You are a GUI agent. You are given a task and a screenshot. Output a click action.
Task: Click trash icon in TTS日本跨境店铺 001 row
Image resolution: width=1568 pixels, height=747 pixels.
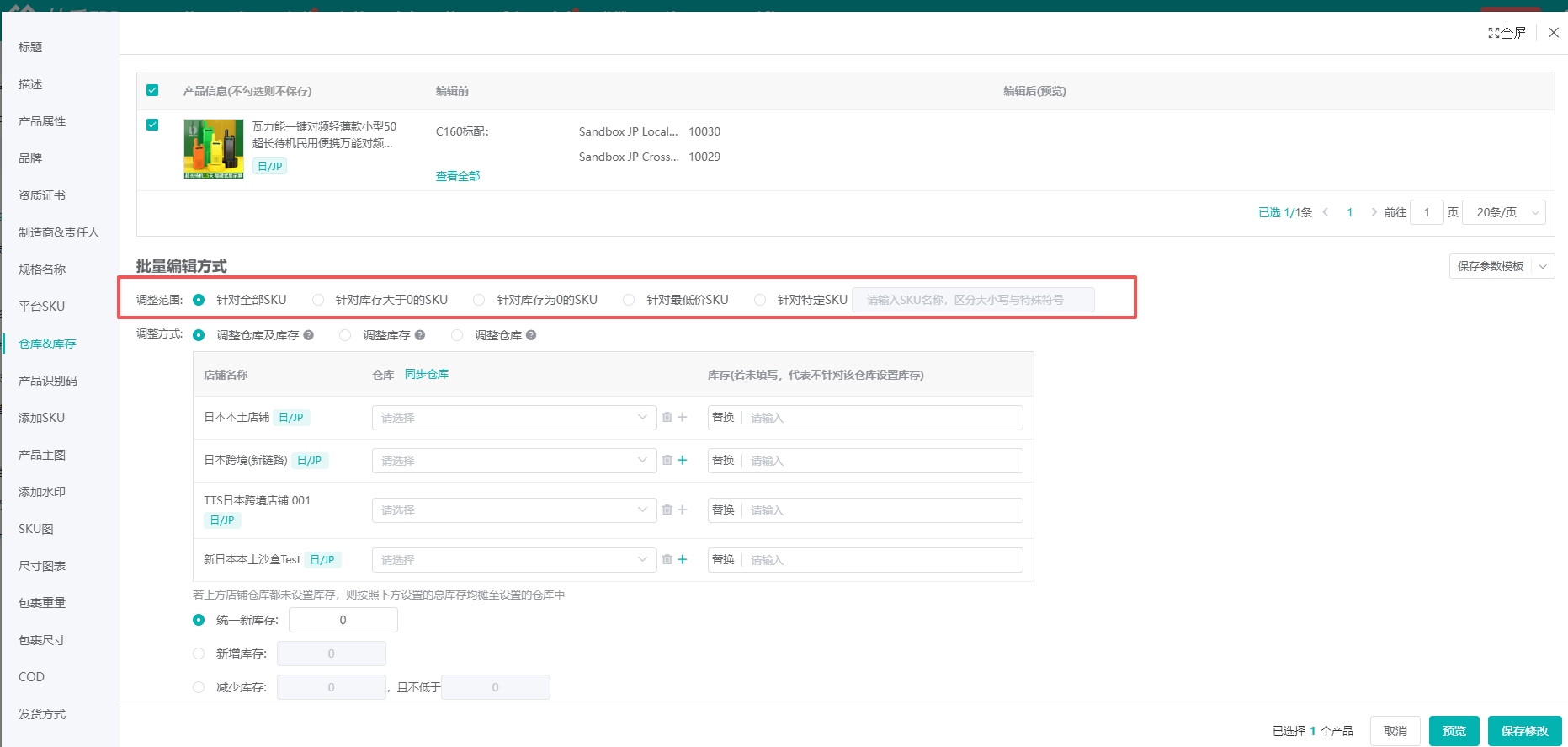[667, 510]
